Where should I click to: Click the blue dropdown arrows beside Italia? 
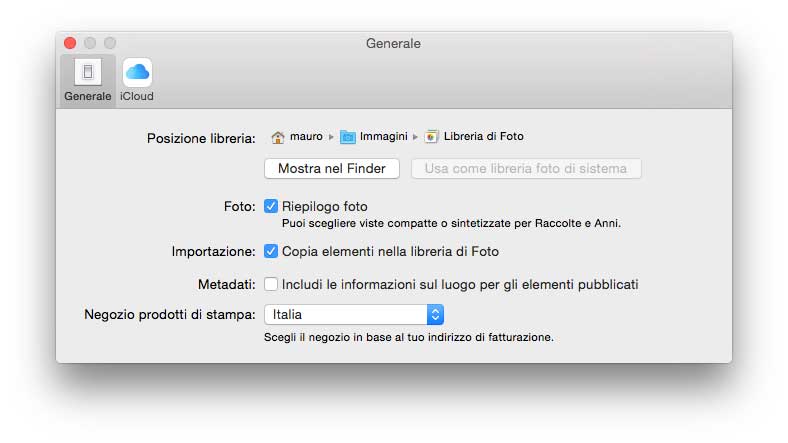click(435, 315)
